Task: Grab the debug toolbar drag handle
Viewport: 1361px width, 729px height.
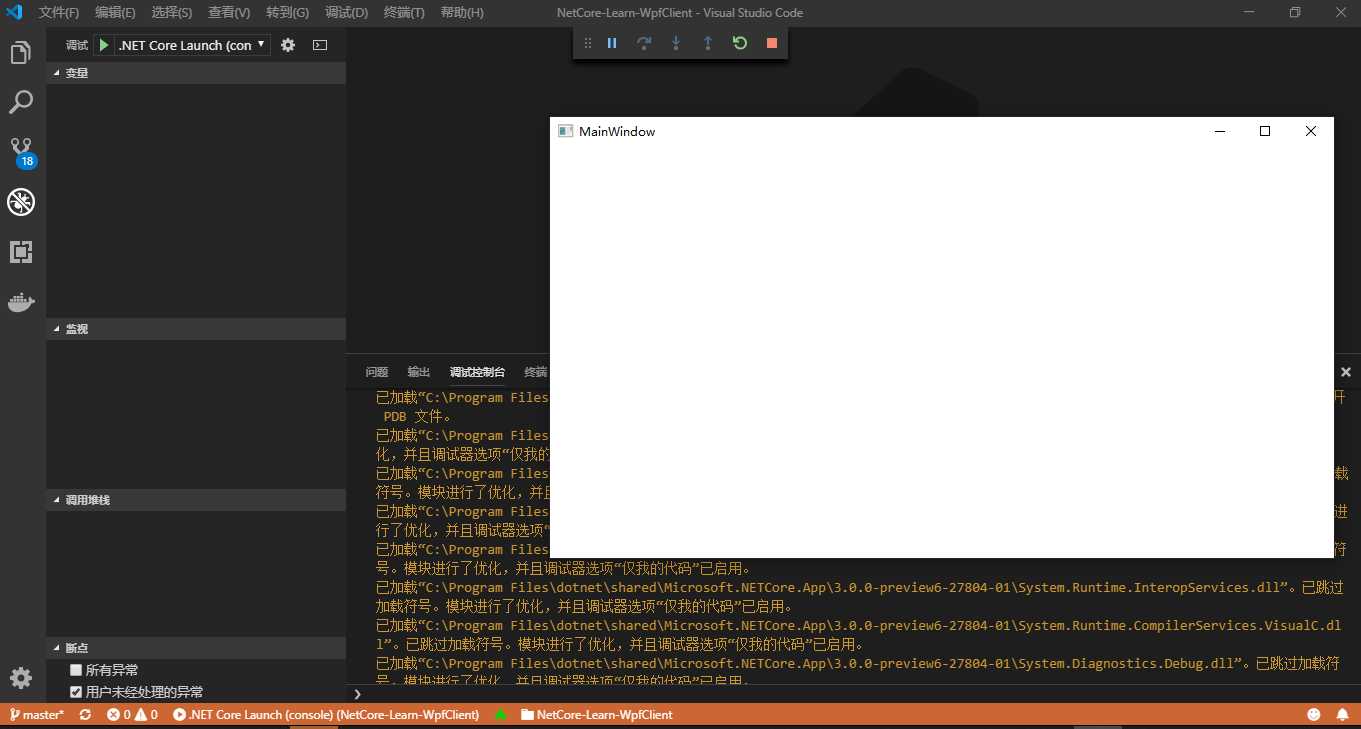Action: (x=588, y=43)
